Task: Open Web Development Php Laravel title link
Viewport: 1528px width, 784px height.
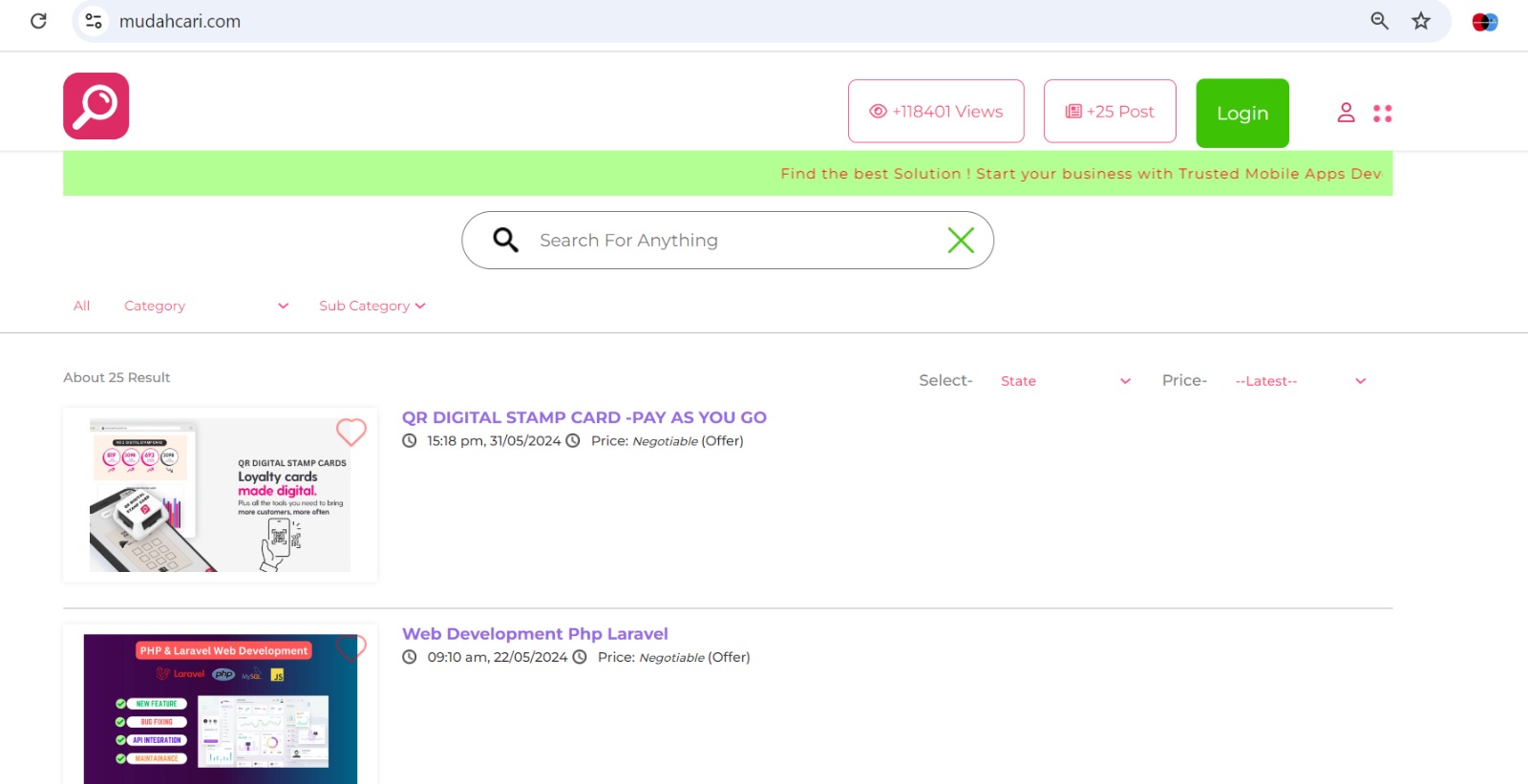Action: 535,634
